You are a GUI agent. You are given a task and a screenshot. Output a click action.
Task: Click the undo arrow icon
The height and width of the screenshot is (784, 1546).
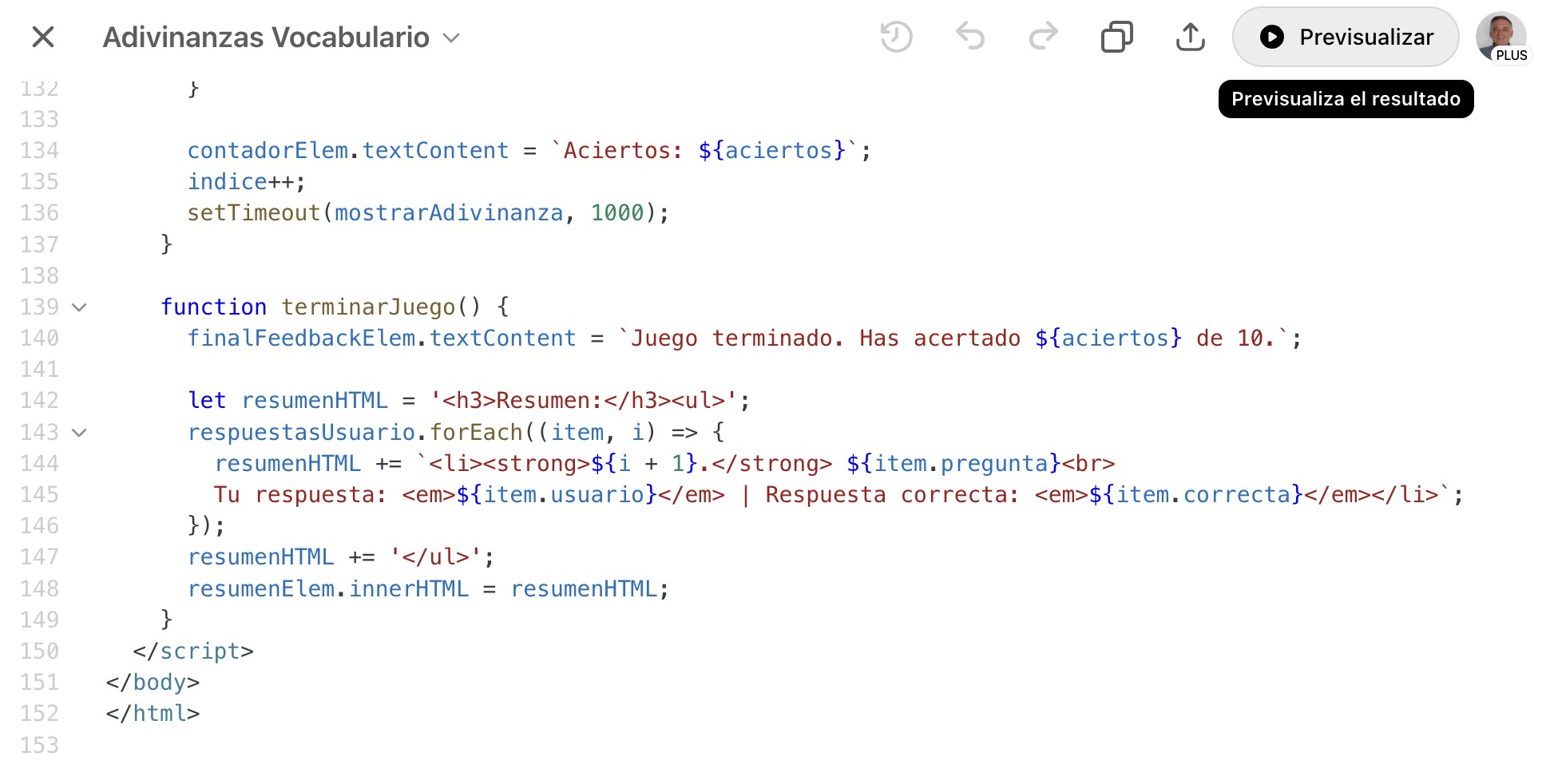point(969,37)
